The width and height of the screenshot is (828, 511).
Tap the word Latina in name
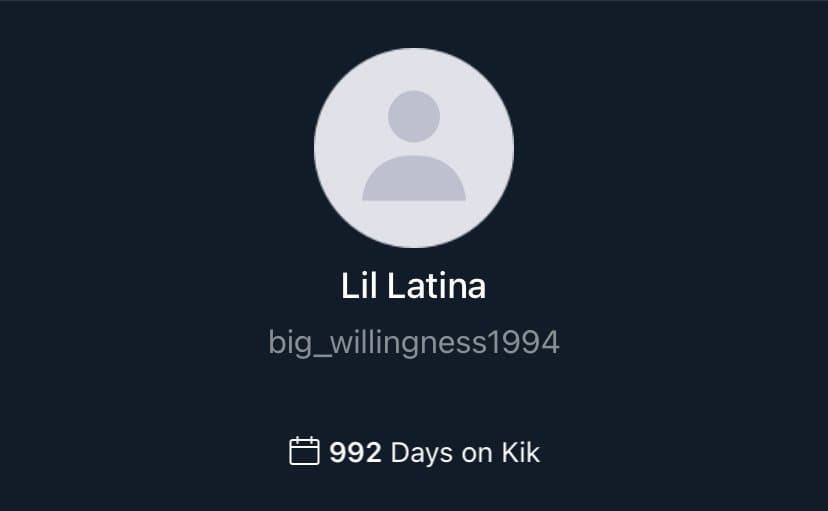(x=436, y=286)
